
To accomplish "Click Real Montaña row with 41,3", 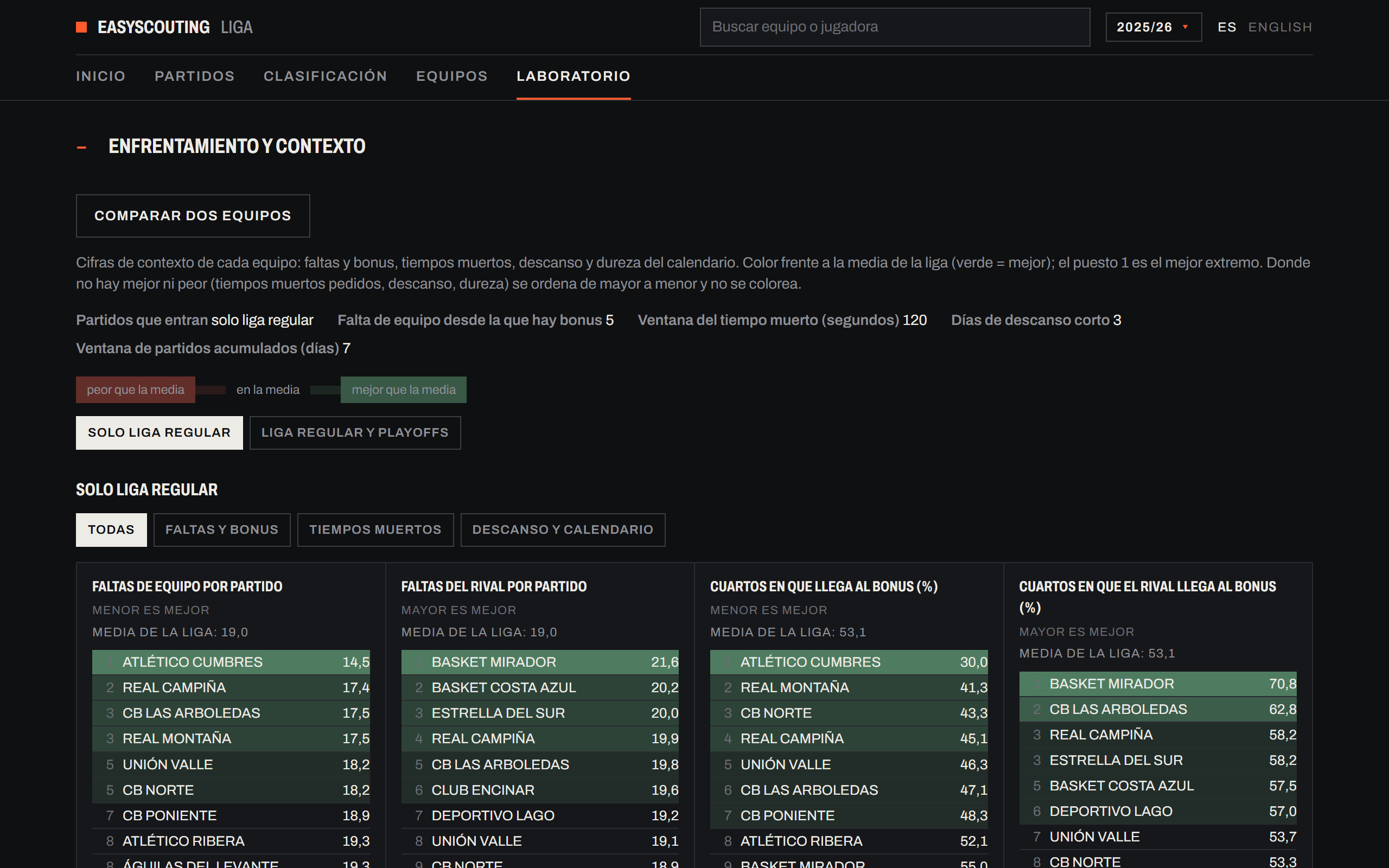I will click(849, 688).
